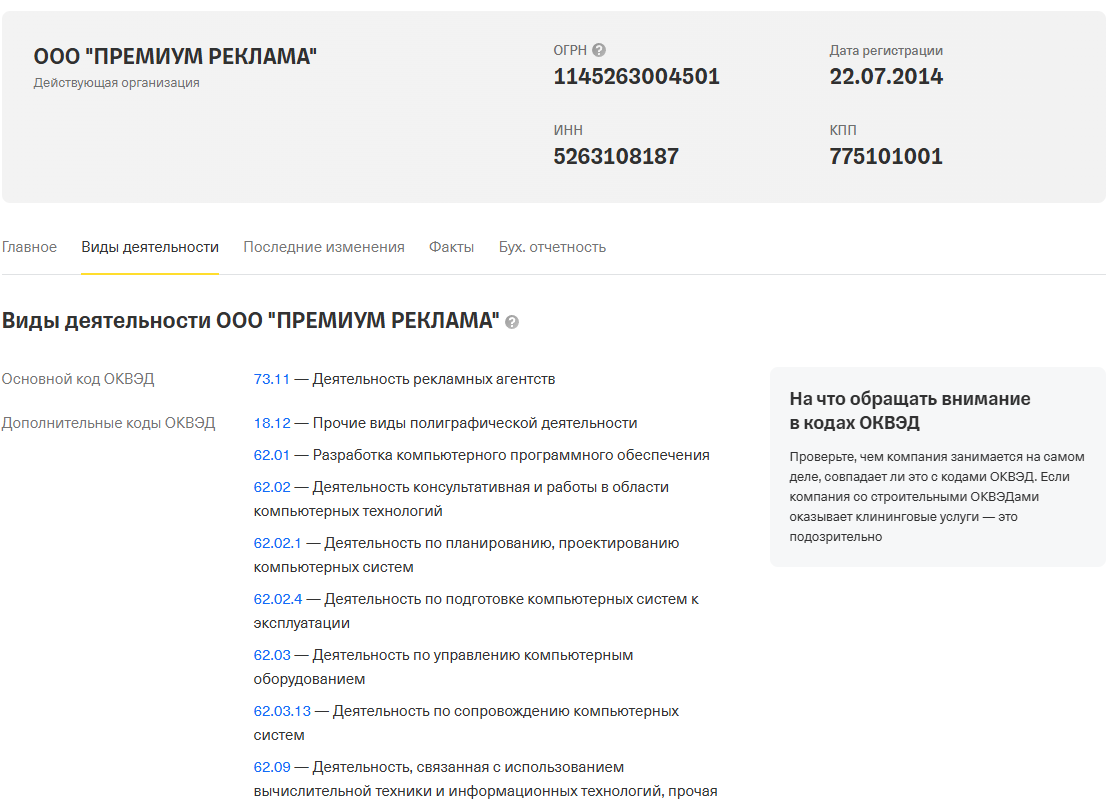Click the ОГРН number 1145263004501
This screenshot has width=1115, height=810.
point(636,77)
